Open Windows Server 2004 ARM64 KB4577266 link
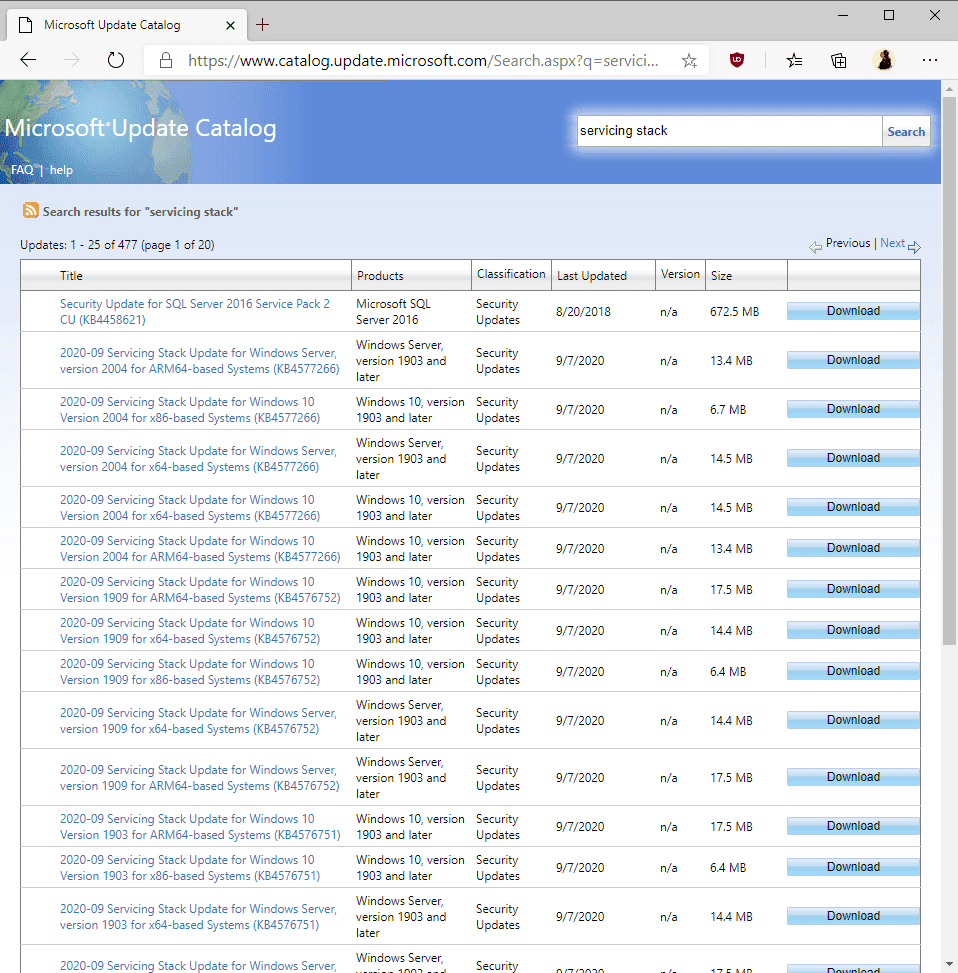This screenshot has width=958, height=973. tap(199, 361)
